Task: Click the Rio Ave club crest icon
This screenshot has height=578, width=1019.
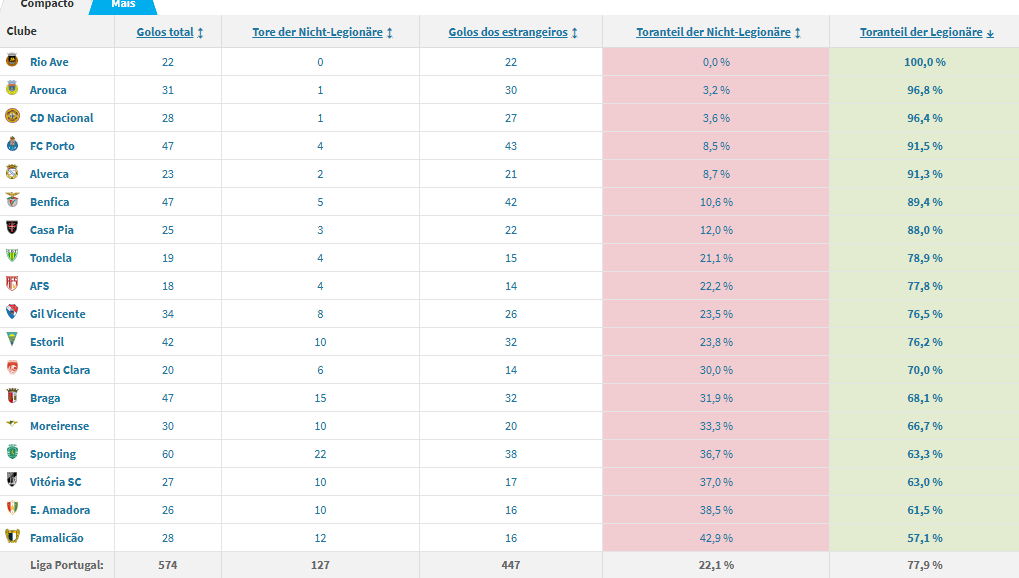Action: (12, 62)
